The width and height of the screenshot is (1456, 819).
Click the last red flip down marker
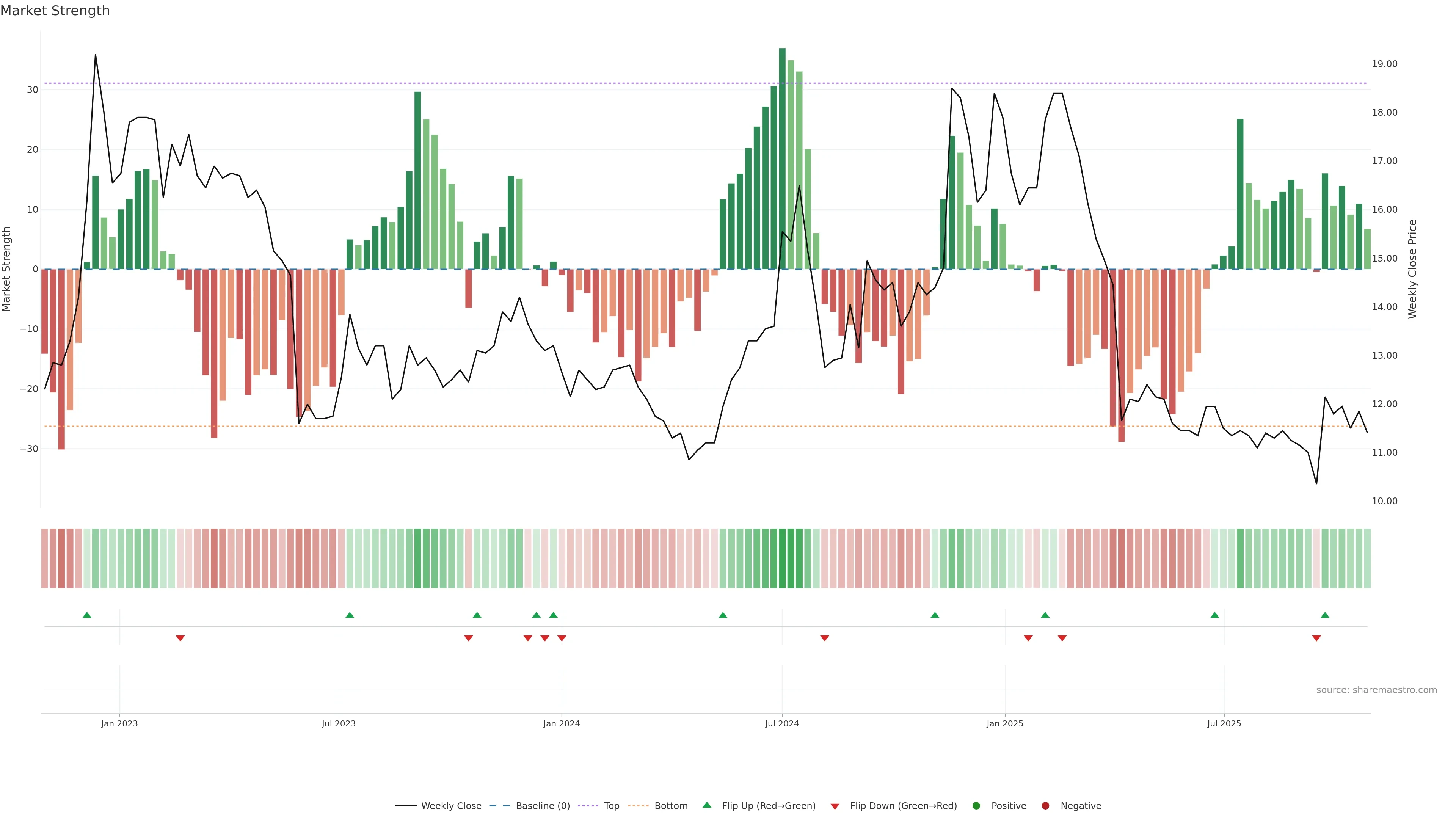click(x=1316, y=638)
